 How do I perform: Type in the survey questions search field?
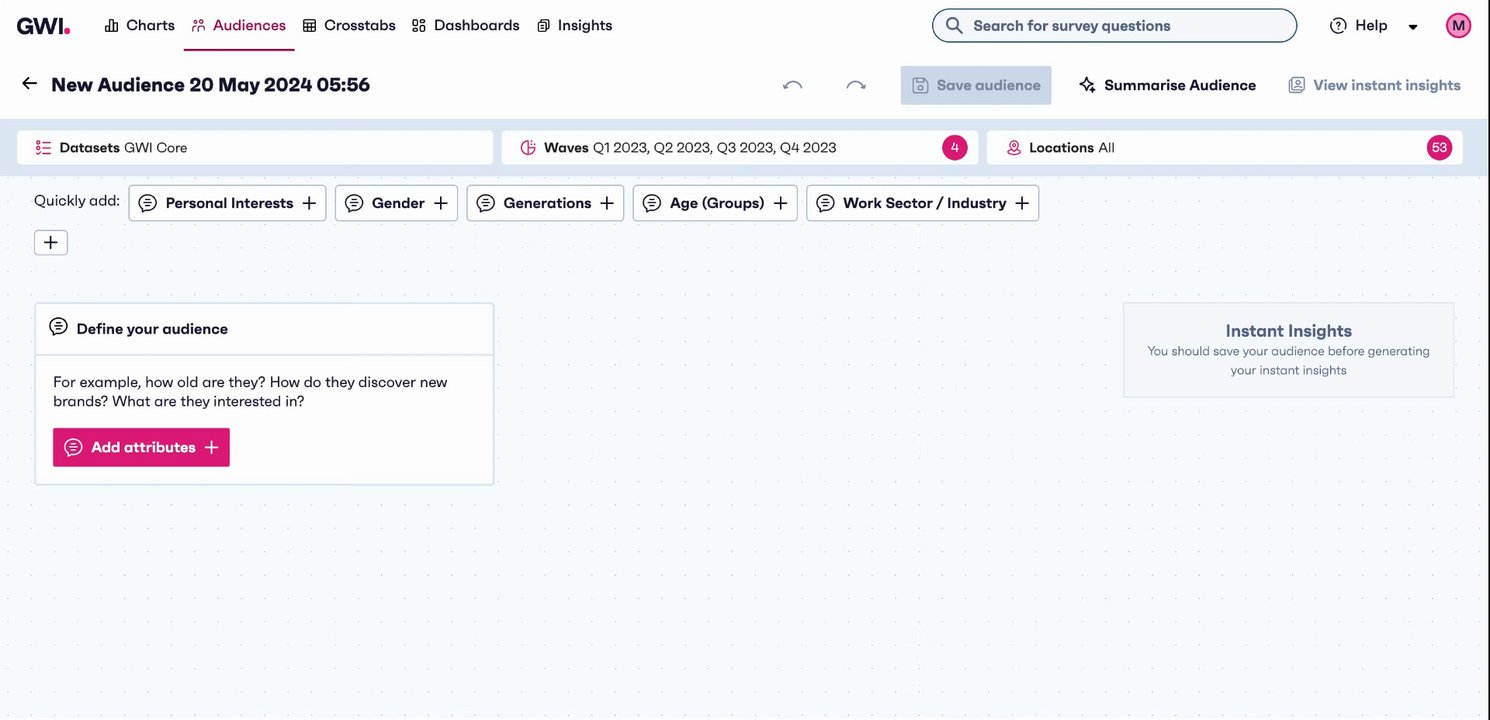(x=1125, y=26)
